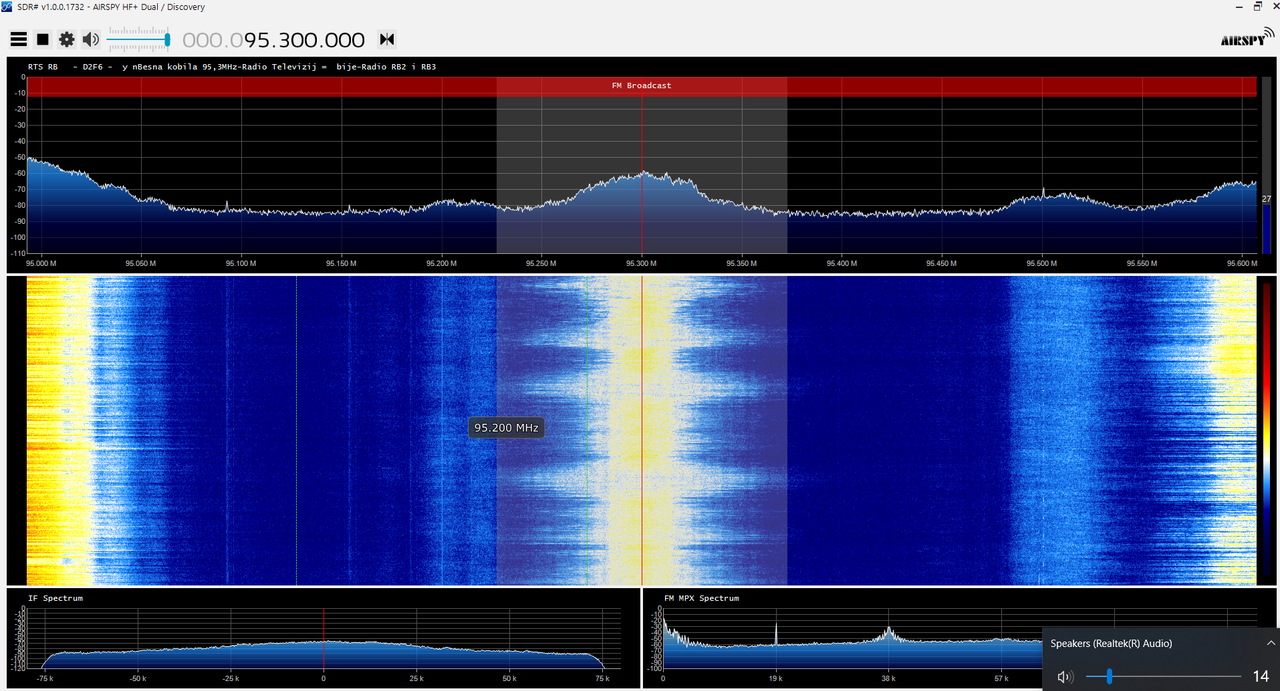Image resolution: width=1280 pixels, height=691 pixels.
Task: Click the IF Spectrum panel title
Action: (x=55, y=598)
